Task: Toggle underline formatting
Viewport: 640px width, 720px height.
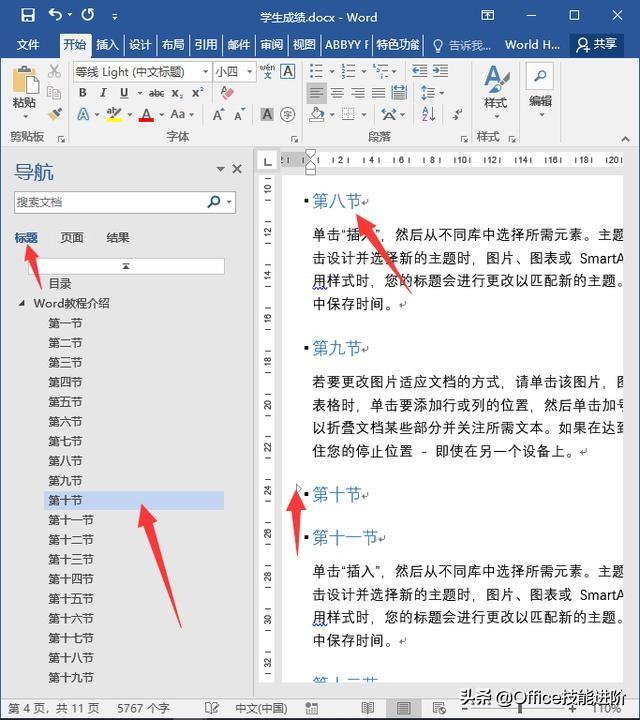Action: pyautogui.click(x=124, y=93)
